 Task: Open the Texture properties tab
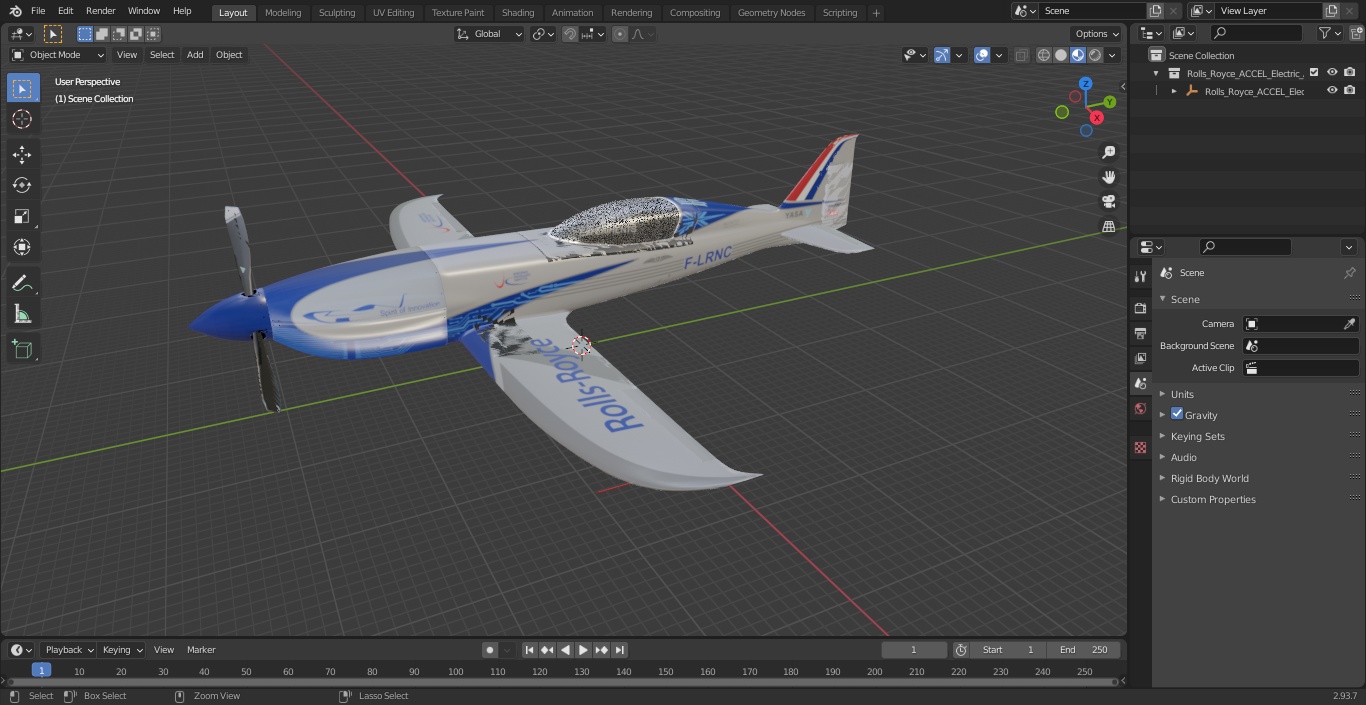[x=1140, y=447]
